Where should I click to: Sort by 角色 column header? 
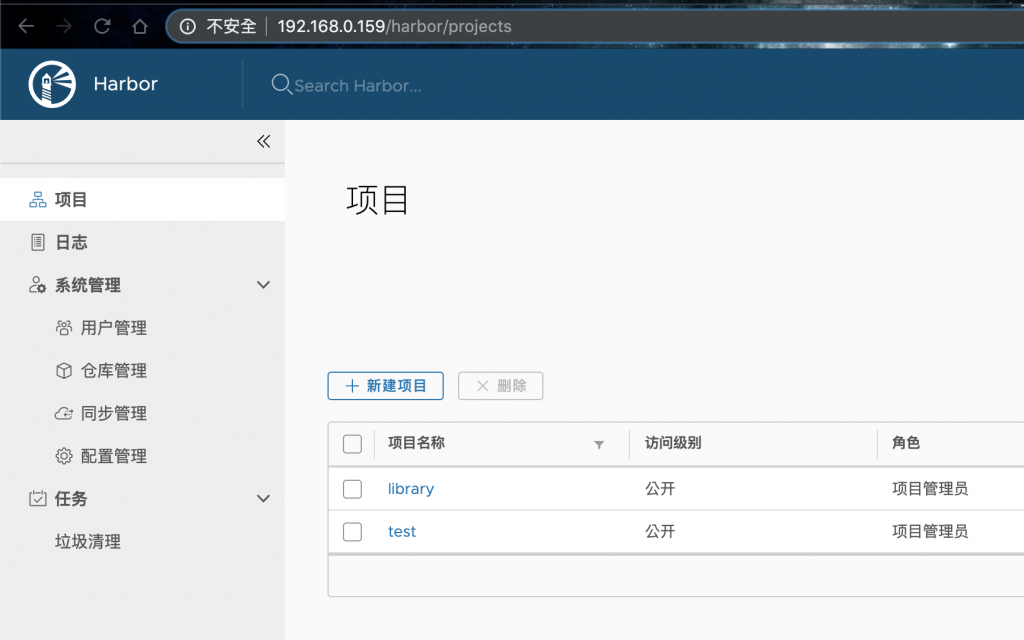906,443
